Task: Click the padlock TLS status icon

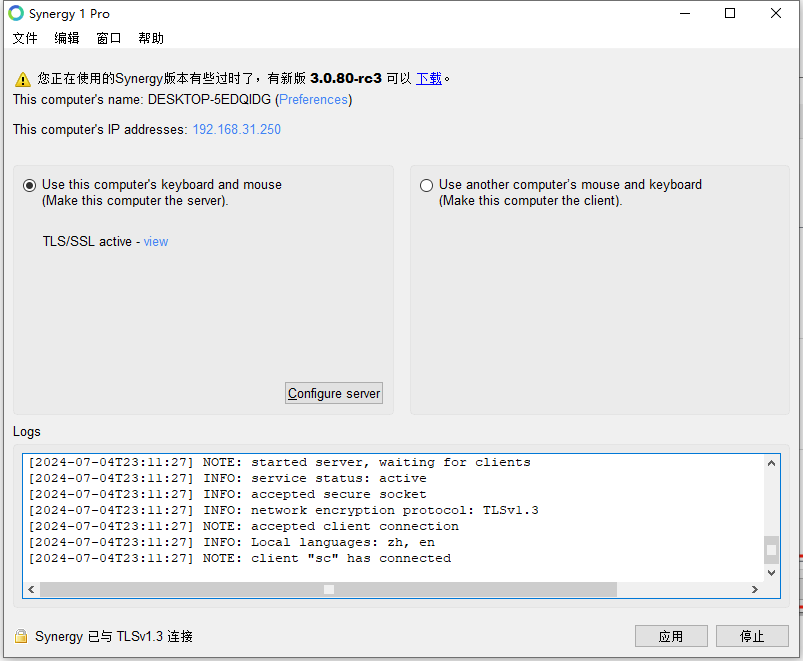Action: point(21,636)
